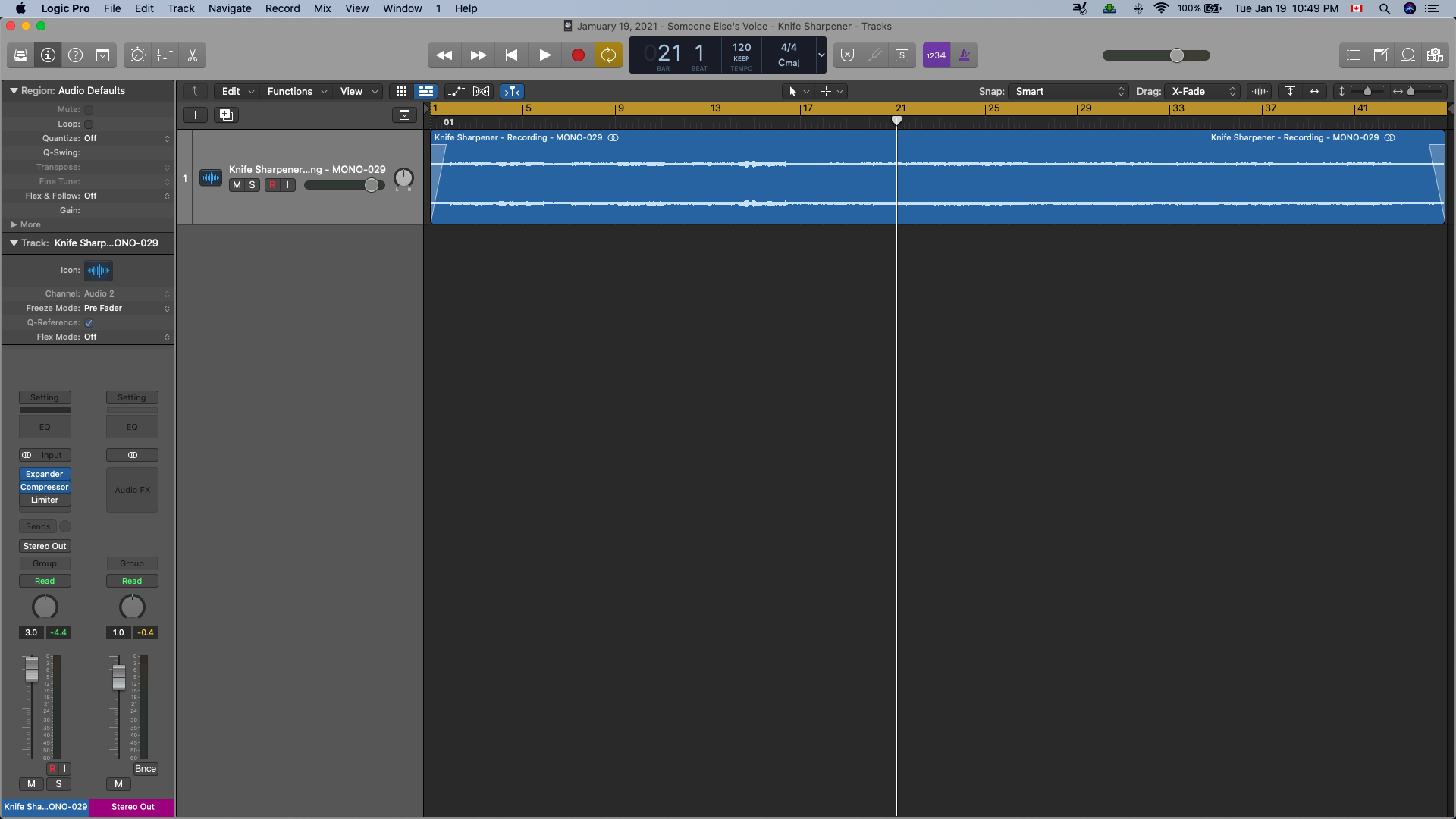Enable Q-Reference checkbox
This screenshot has height=819, width=1456.
(x=89, y=323)
